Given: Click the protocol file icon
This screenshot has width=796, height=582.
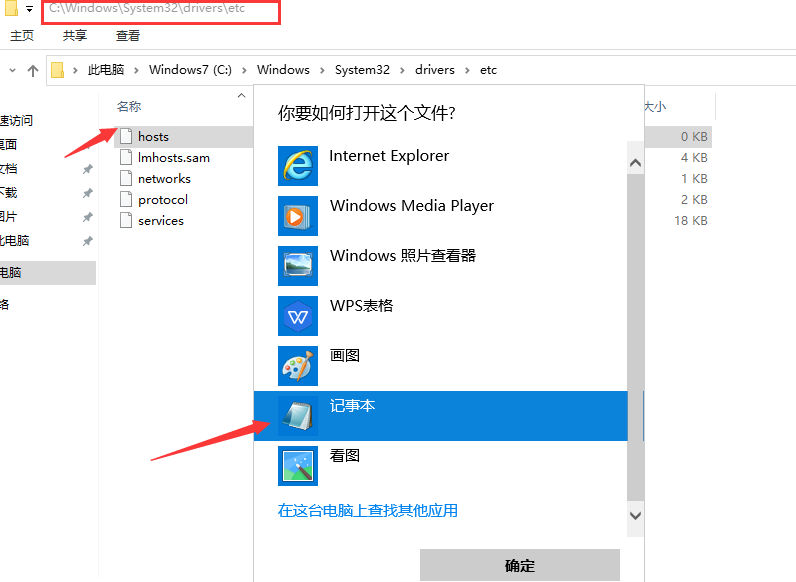Looking at the screenshot, I should click(x=126, y=200).
